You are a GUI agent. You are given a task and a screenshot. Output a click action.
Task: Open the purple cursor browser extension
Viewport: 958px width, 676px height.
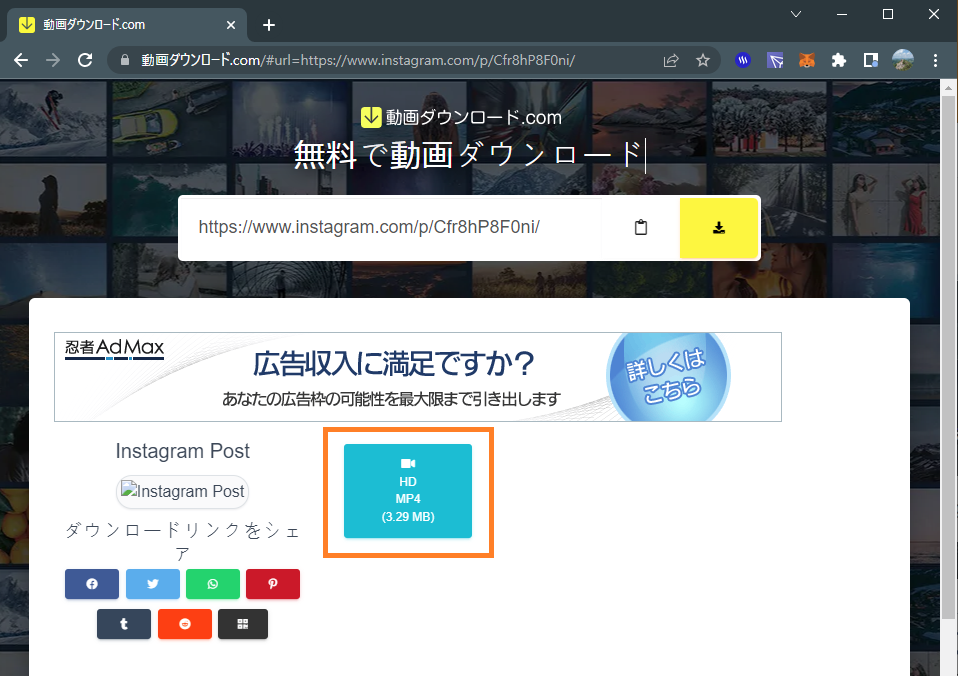775,60
